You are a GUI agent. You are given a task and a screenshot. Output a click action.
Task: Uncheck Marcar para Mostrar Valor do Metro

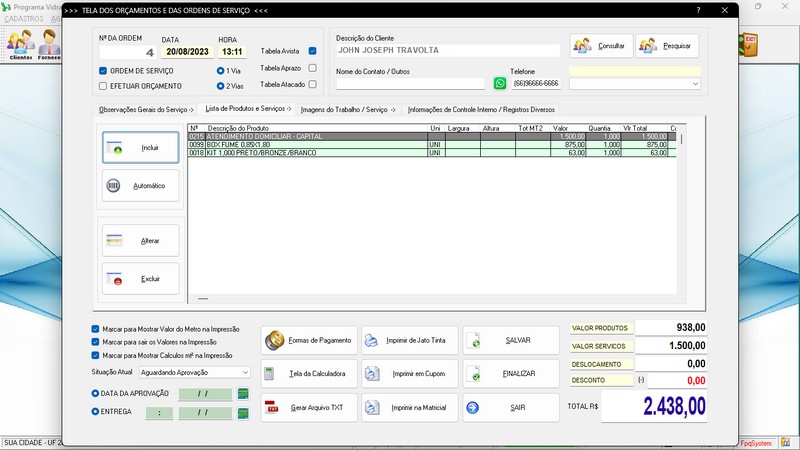95,328
